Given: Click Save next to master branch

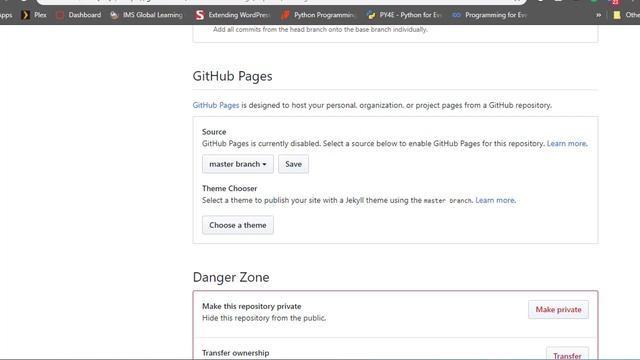Looking at the screenshot, I should tap(293, 164).
